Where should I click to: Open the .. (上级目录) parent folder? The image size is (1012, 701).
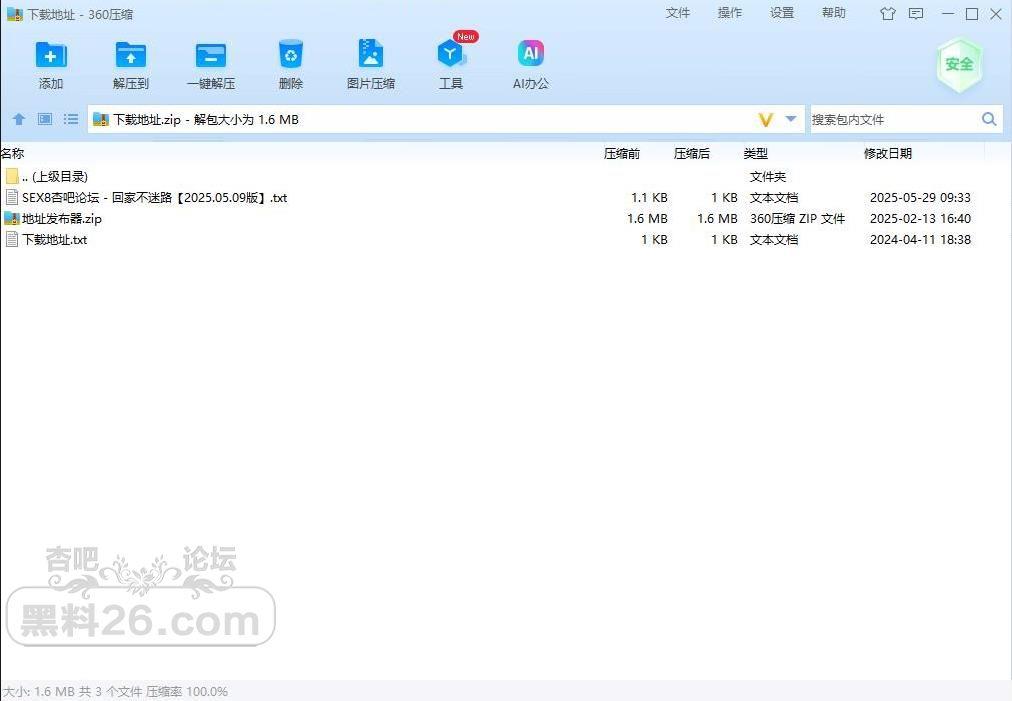(x=55, y=177)
